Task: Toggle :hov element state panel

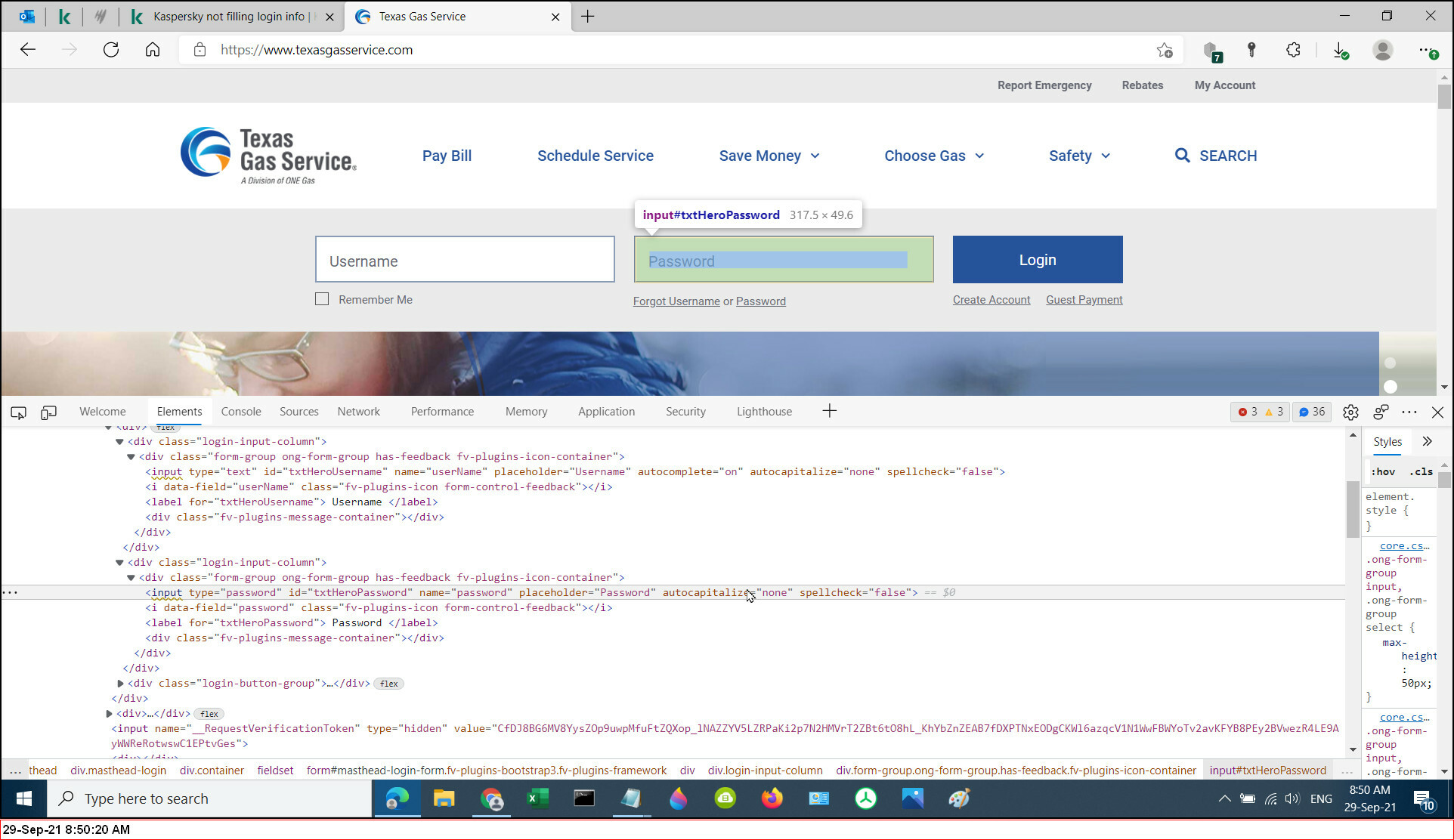Action: click(x=1383, y=471)
